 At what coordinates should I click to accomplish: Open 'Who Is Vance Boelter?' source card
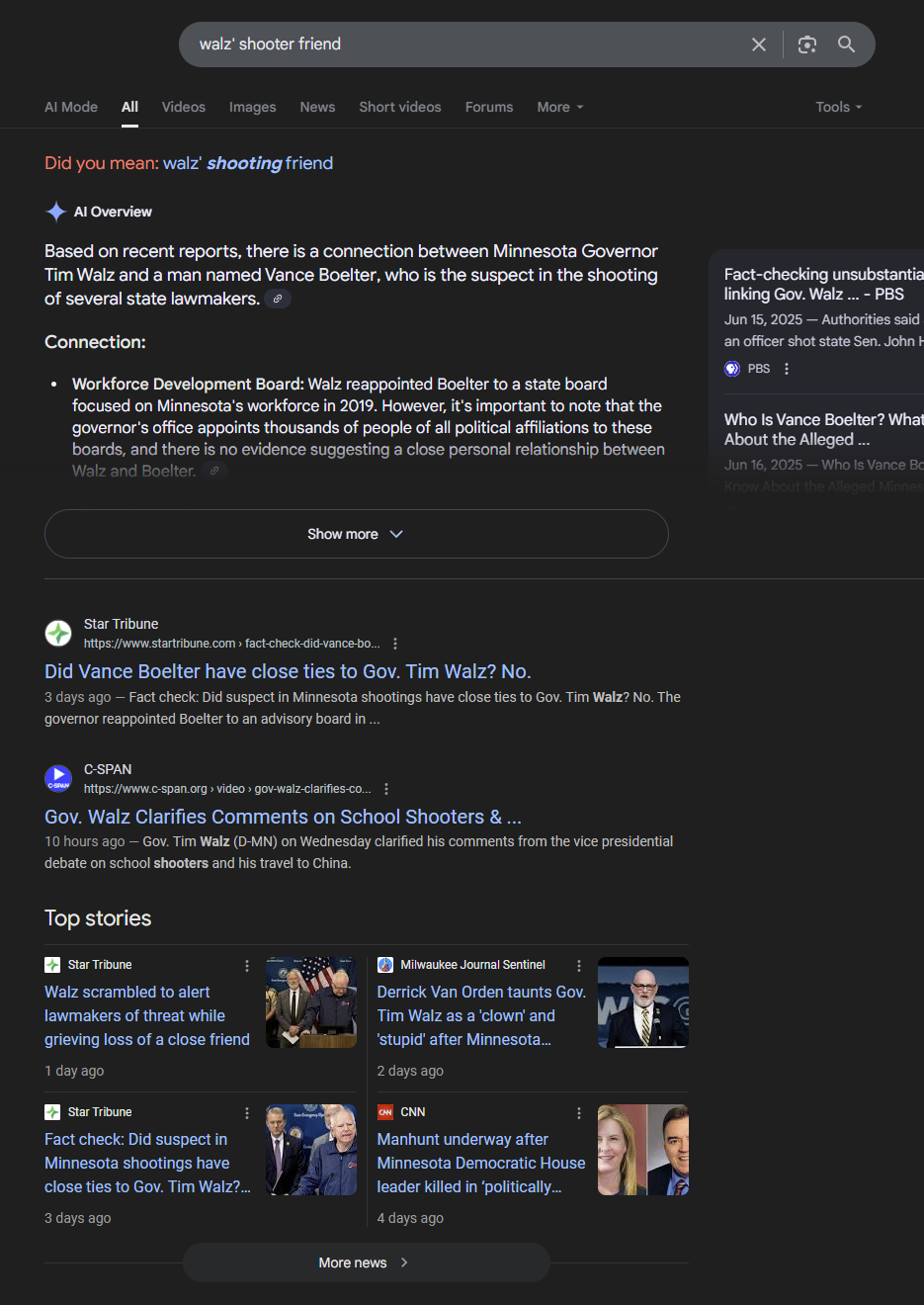click(823, 429)
